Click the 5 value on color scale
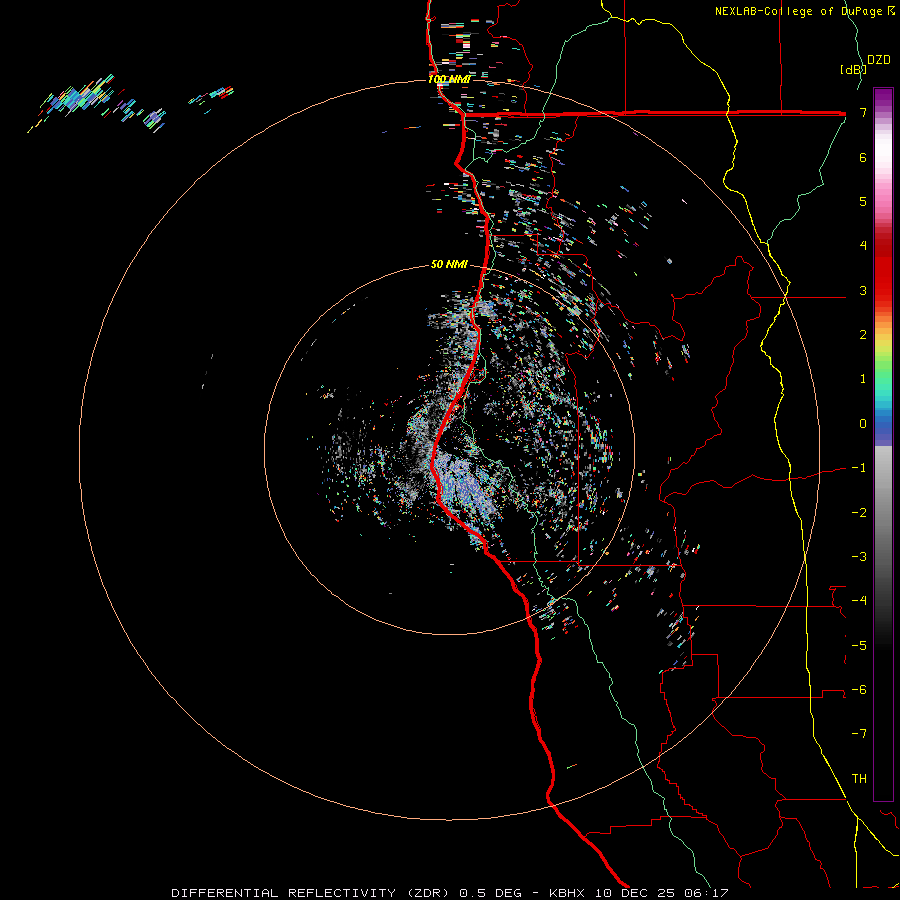 pyautogui.click(x=863, y=201)
